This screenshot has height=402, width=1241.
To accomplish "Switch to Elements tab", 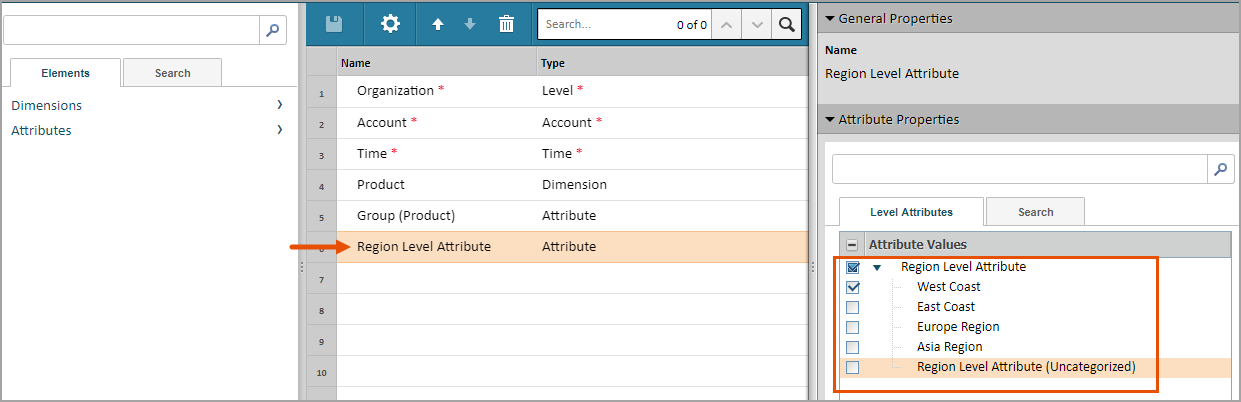I will point(66,73).
